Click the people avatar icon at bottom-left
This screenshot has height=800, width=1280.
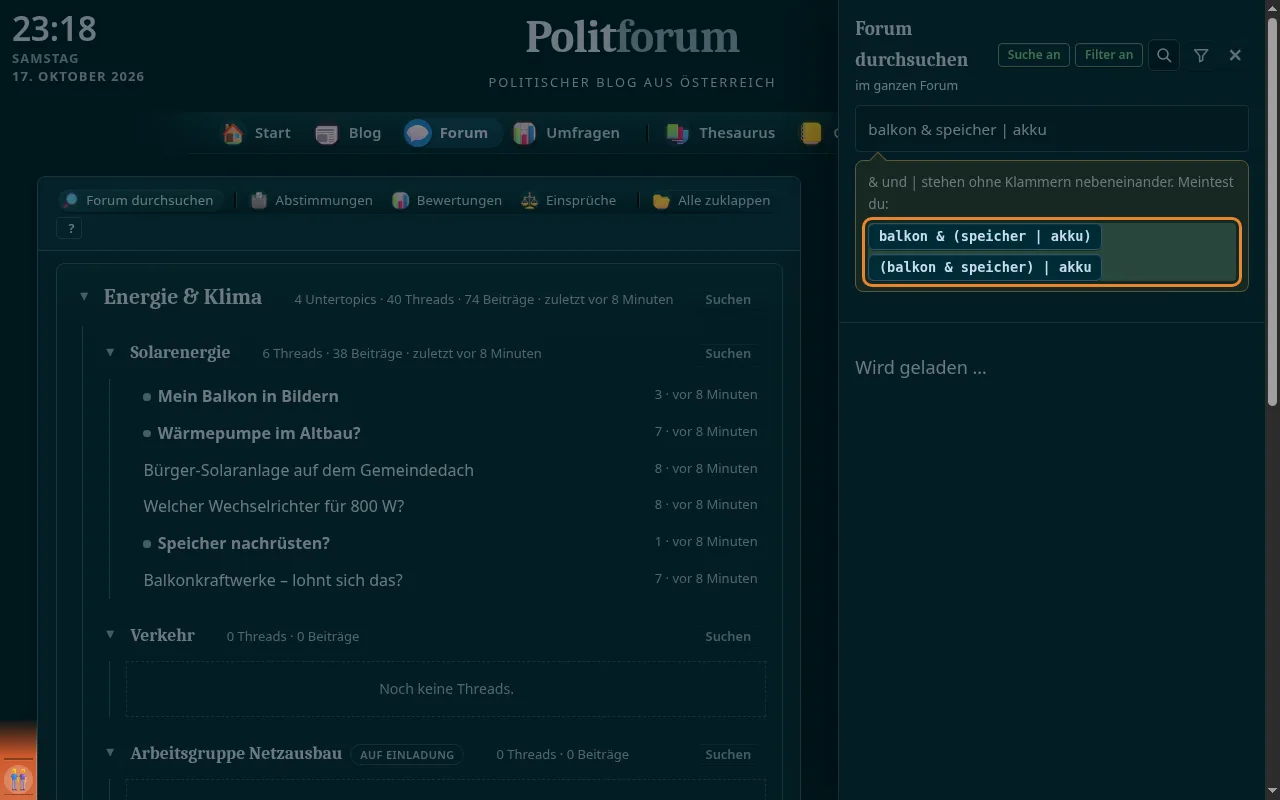tap(18, 779)
